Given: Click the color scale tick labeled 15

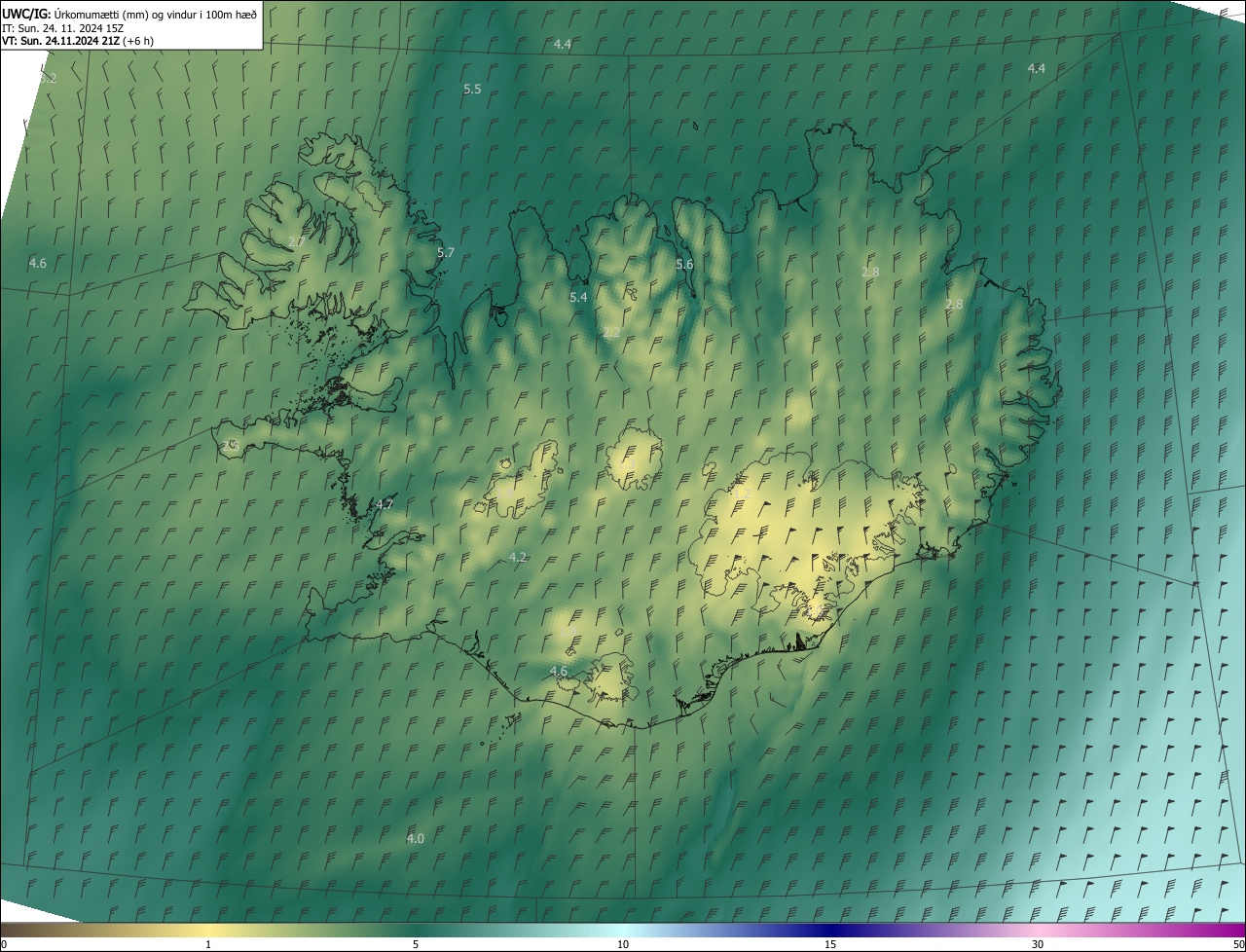Looking at the screenshot, I should click(x=830, y=944).
